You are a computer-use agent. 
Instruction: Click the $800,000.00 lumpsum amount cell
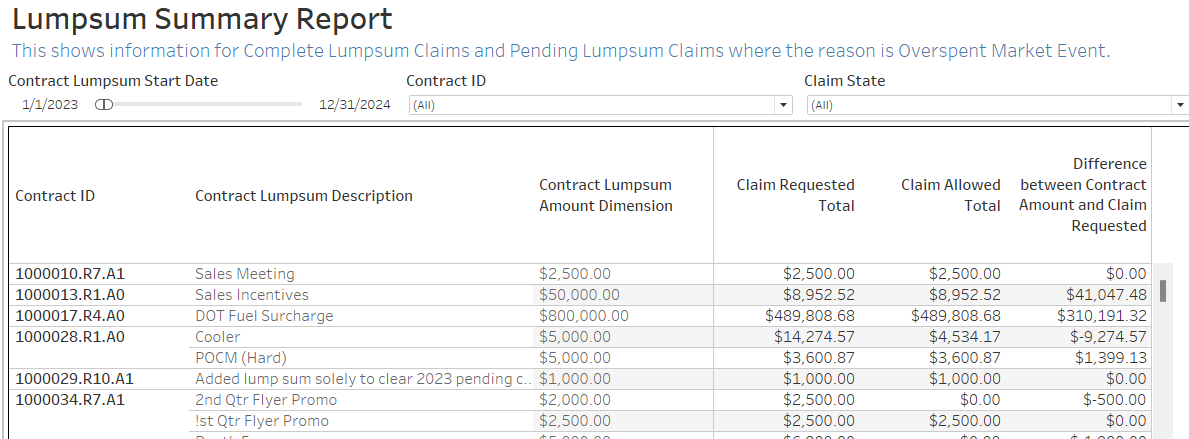583,316
